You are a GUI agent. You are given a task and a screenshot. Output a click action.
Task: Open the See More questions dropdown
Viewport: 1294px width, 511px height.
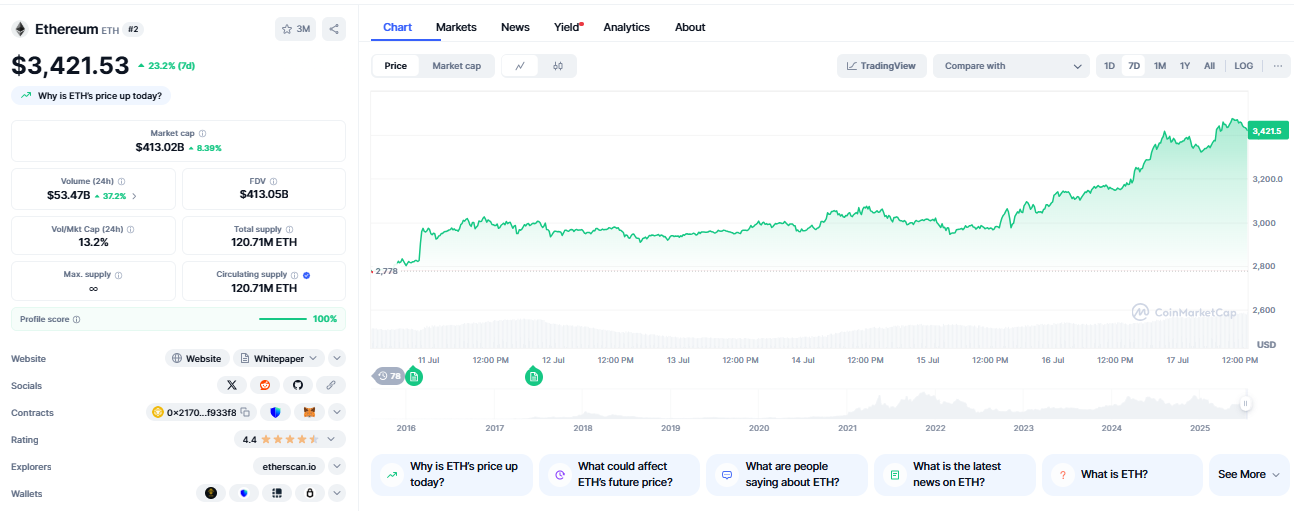pos(1249,474)
